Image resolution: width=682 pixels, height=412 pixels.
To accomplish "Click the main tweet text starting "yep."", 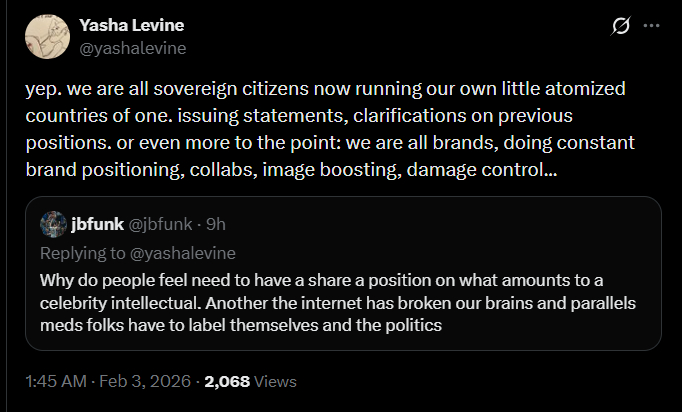I will pyautogui.click(x=300, y=130).
